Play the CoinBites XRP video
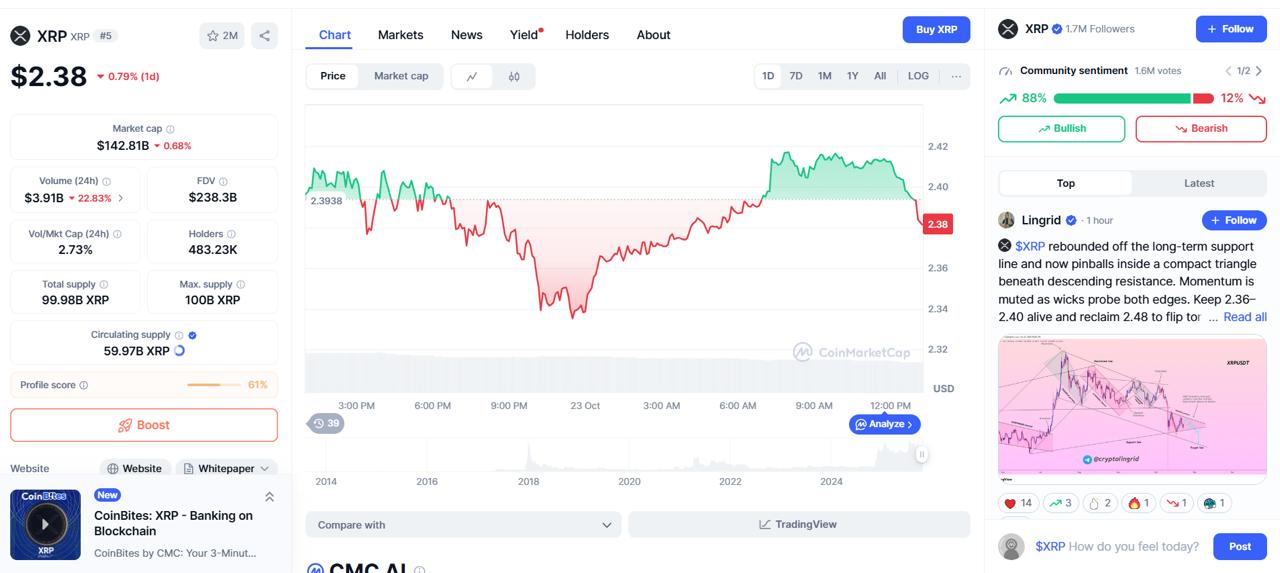1280x573 pixels. pos(45,524)
